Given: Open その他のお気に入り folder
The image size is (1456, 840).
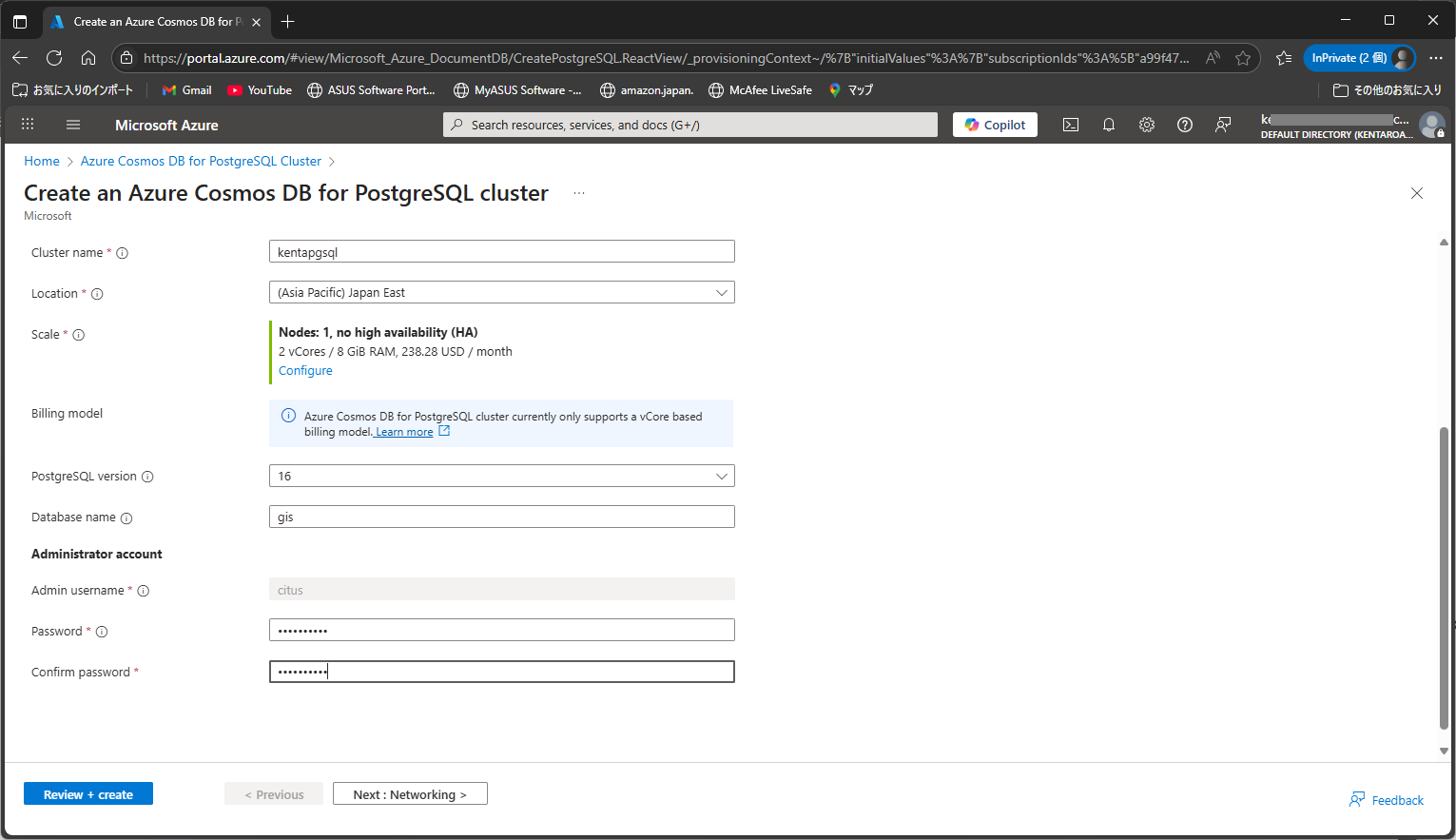Looking at the screenshot, I should [x=1388, y=90].
